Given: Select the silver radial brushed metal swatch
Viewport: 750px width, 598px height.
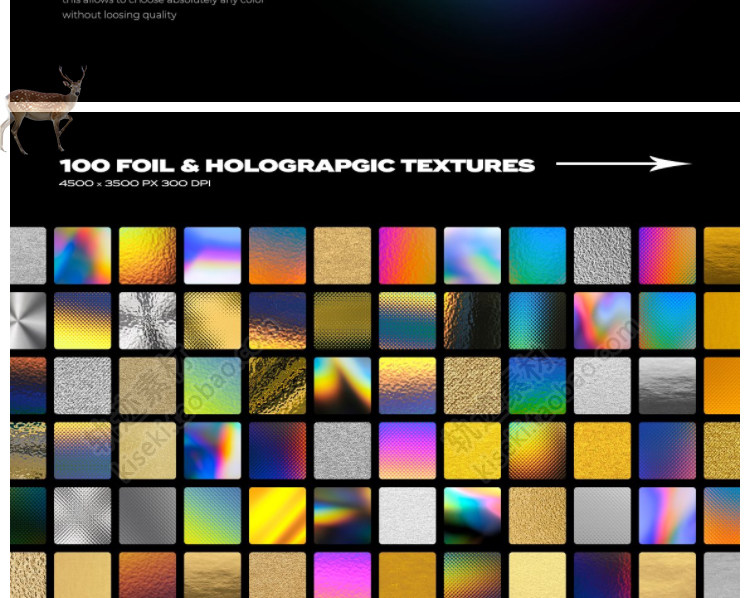Looking at the screenshot, I should [x=28, y=321].
